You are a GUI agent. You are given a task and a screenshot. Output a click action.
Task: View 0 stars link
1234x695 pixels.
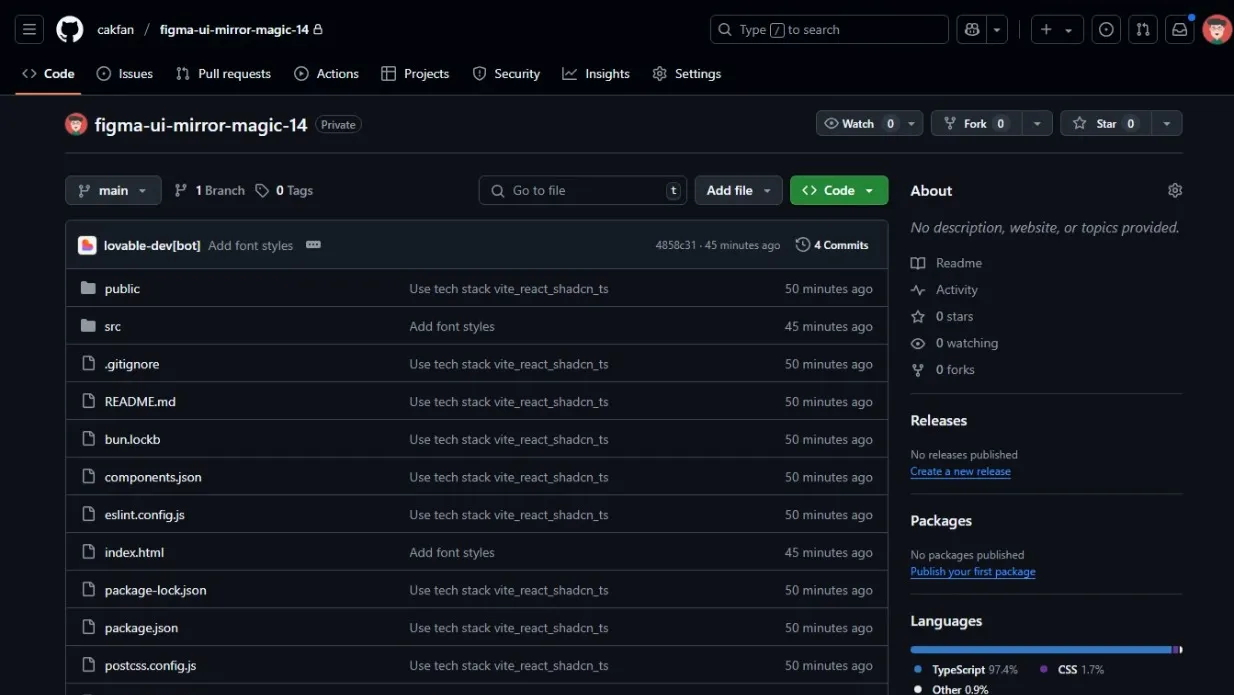pos(942,316)
